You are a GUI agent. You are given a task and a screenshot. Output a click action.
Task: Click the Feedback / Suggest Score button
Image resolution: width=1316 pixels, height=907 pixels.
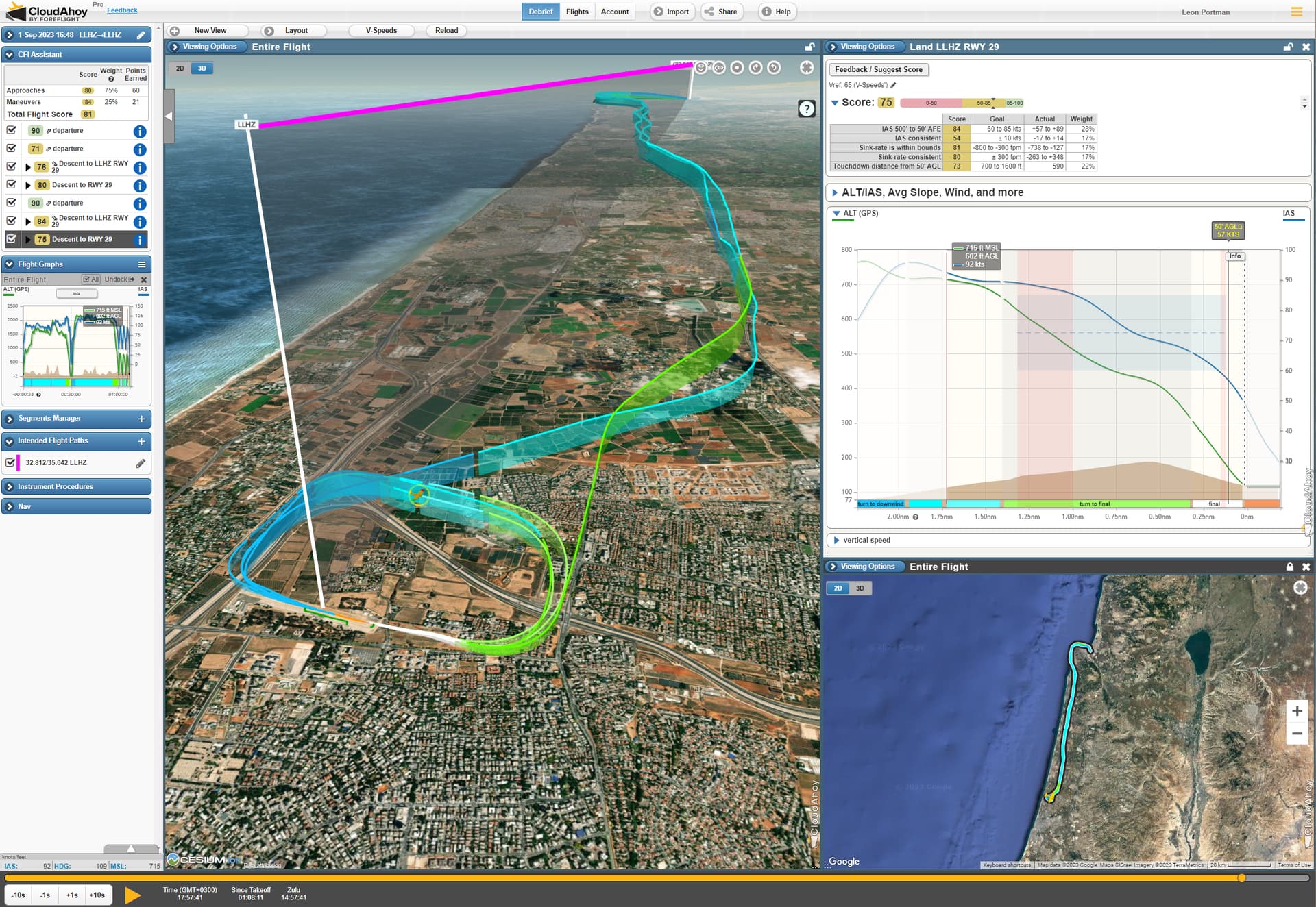(x=879, y=69)
